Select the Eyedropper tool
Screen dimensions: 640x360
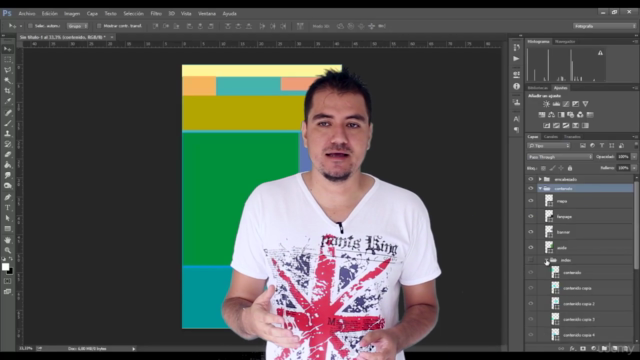pos(7,101)
